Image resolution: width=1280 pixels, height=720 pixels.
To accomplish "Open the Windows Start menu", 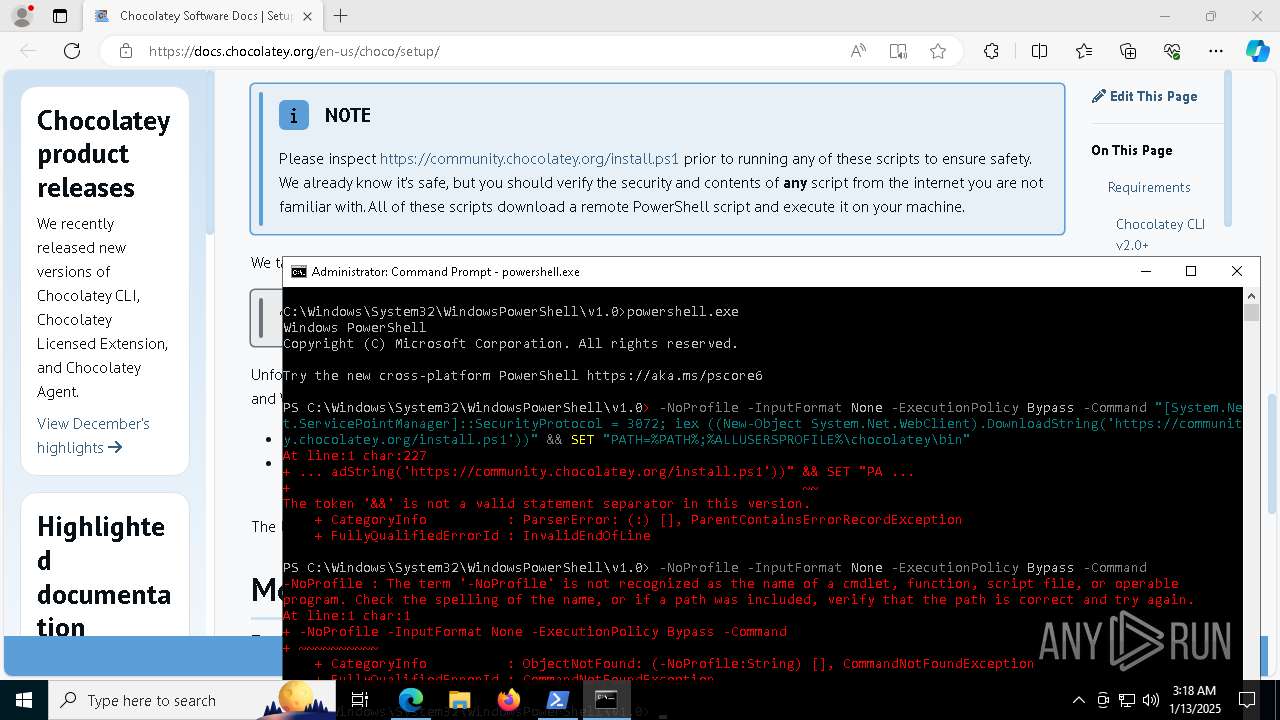I will [23, 700].
